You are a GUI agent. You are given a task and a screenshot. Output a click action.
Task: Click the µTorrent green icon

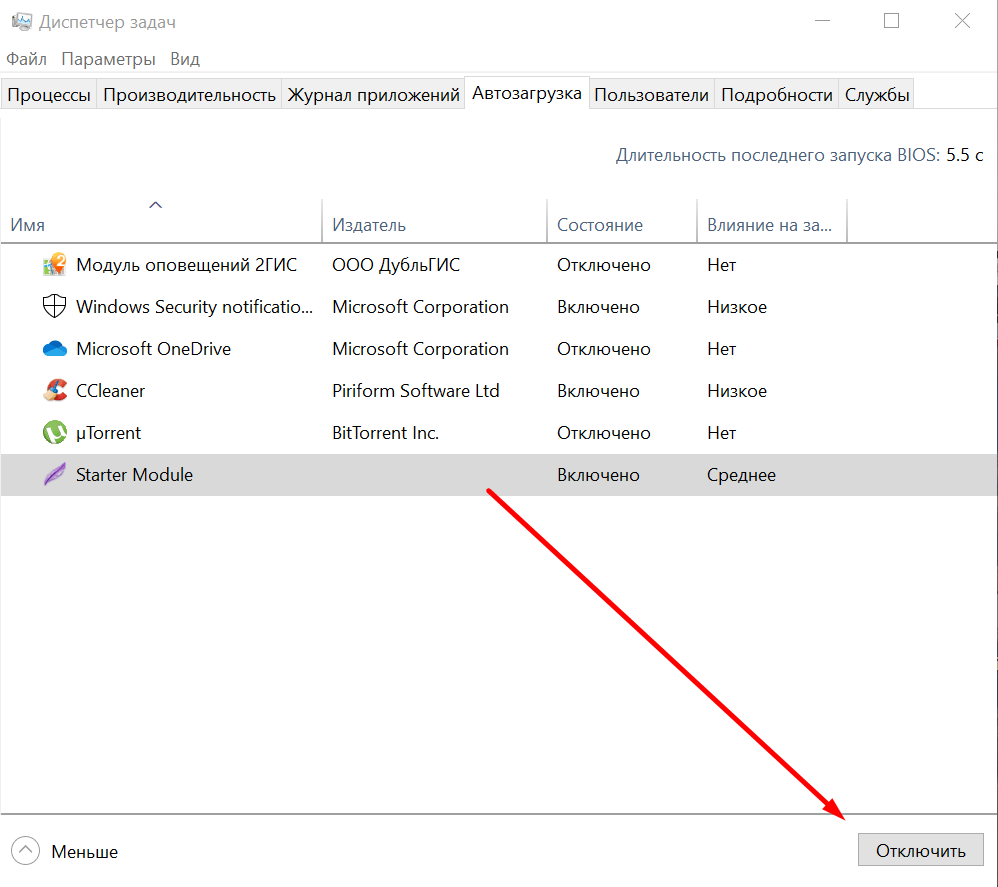coord(55,432)
